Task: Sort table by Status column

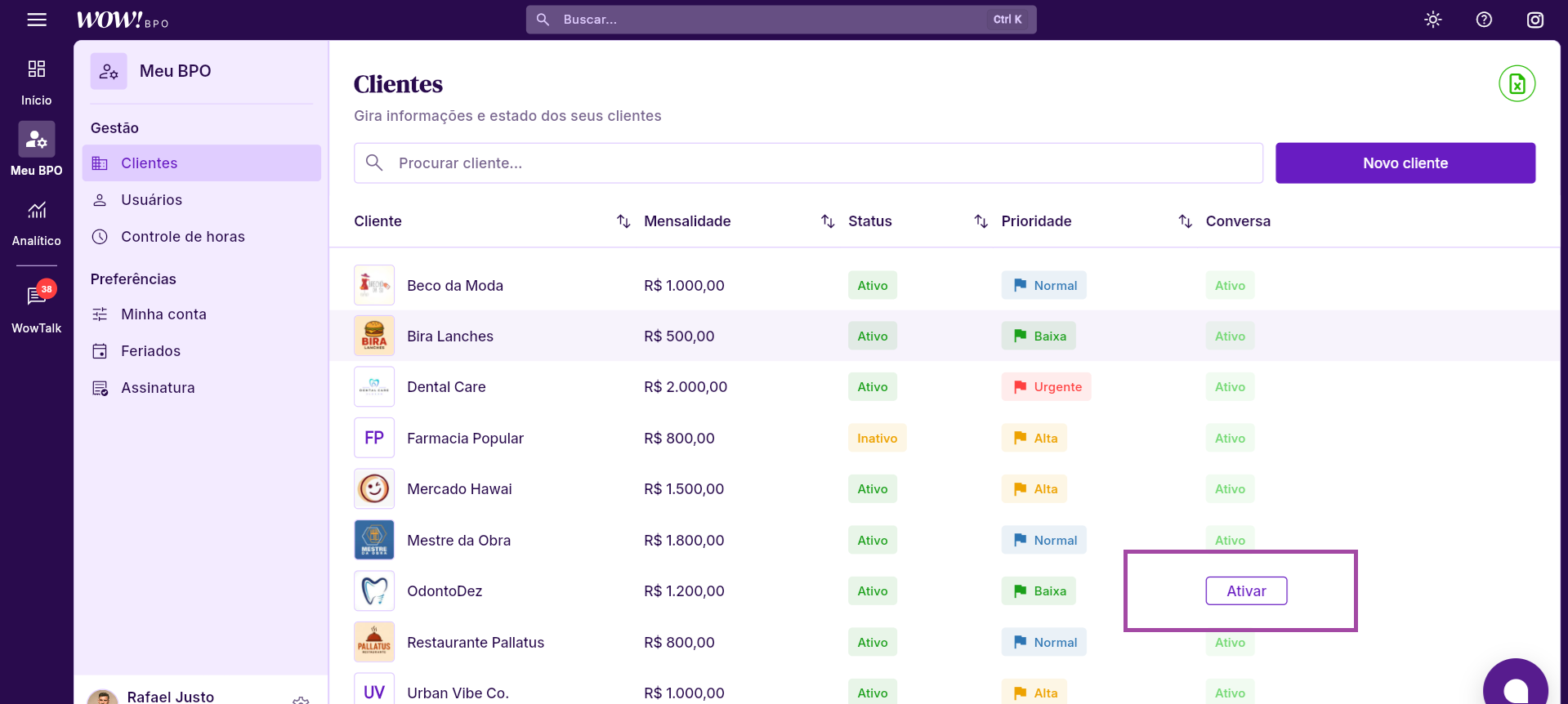Action: point(981,221)
